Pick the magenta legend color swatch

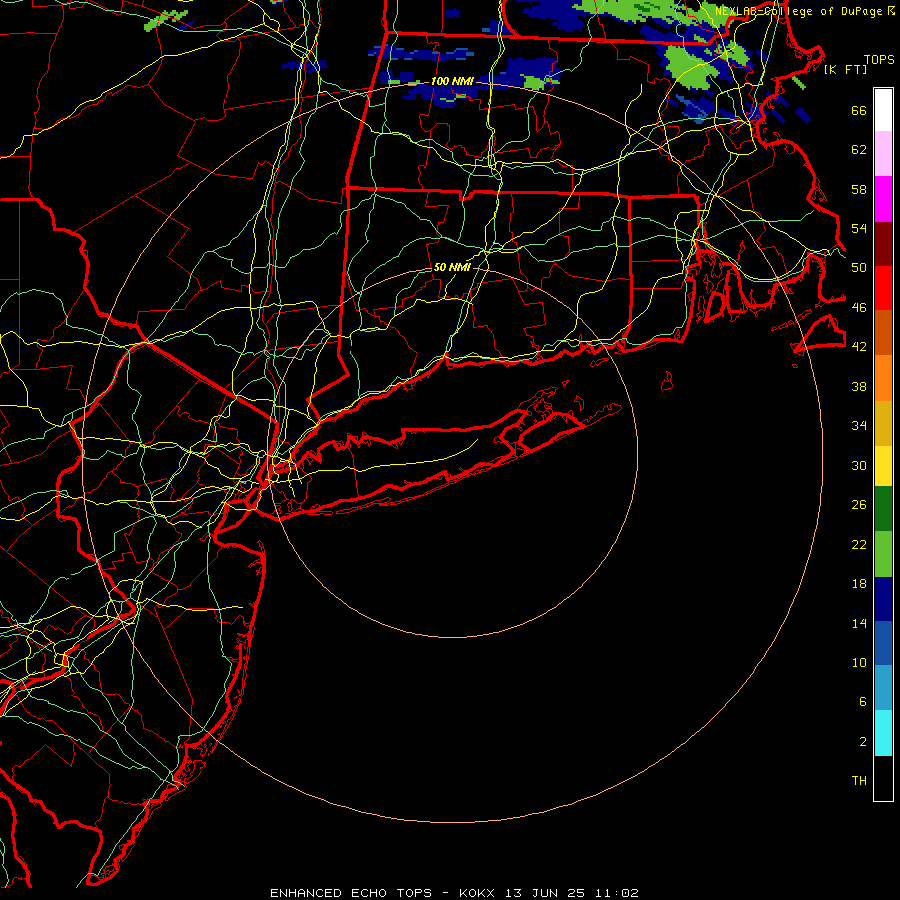pos(883,199)
